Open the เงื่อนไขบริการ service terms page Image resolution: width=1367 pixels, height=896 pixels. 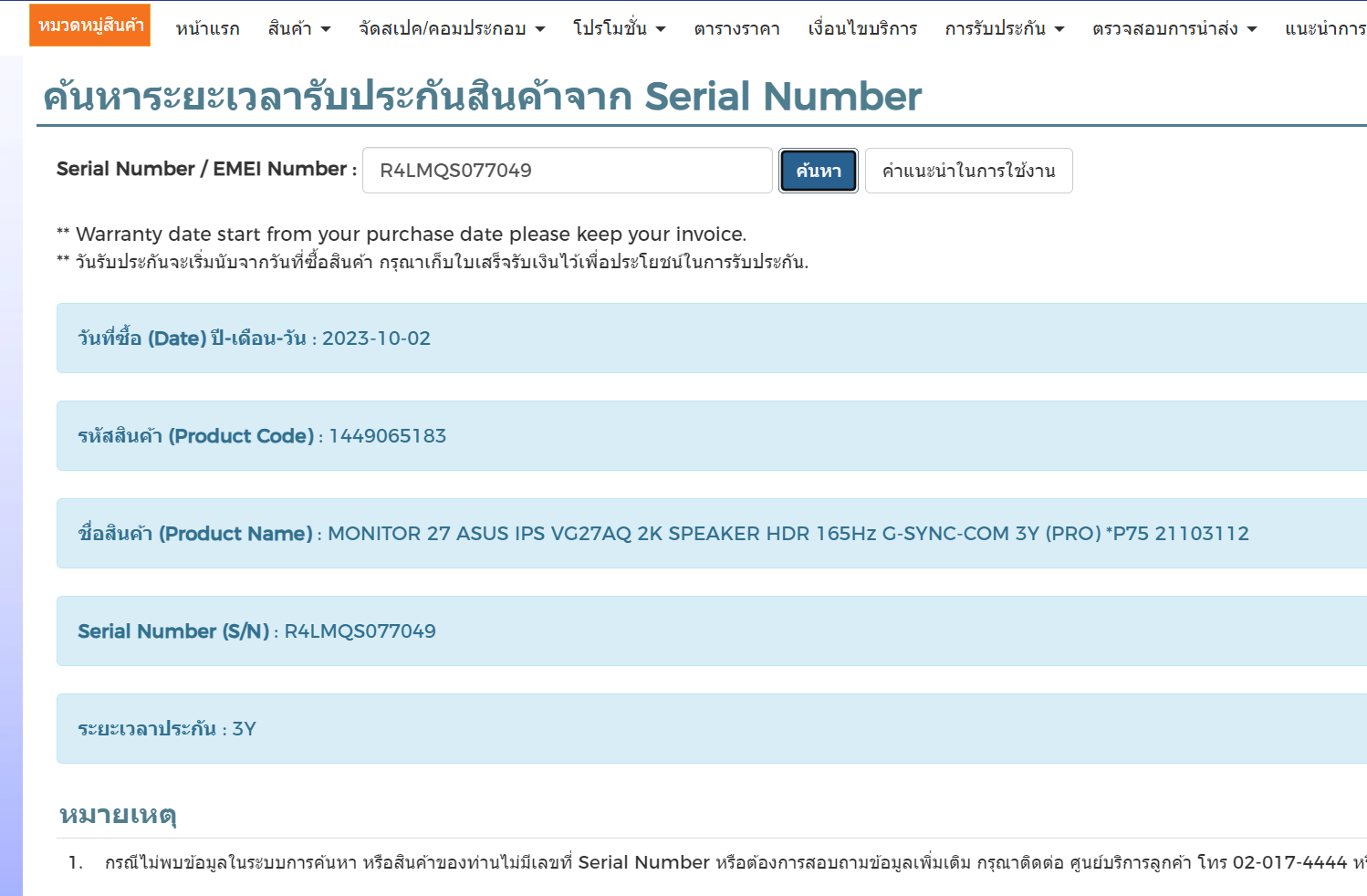click(862, 29)
